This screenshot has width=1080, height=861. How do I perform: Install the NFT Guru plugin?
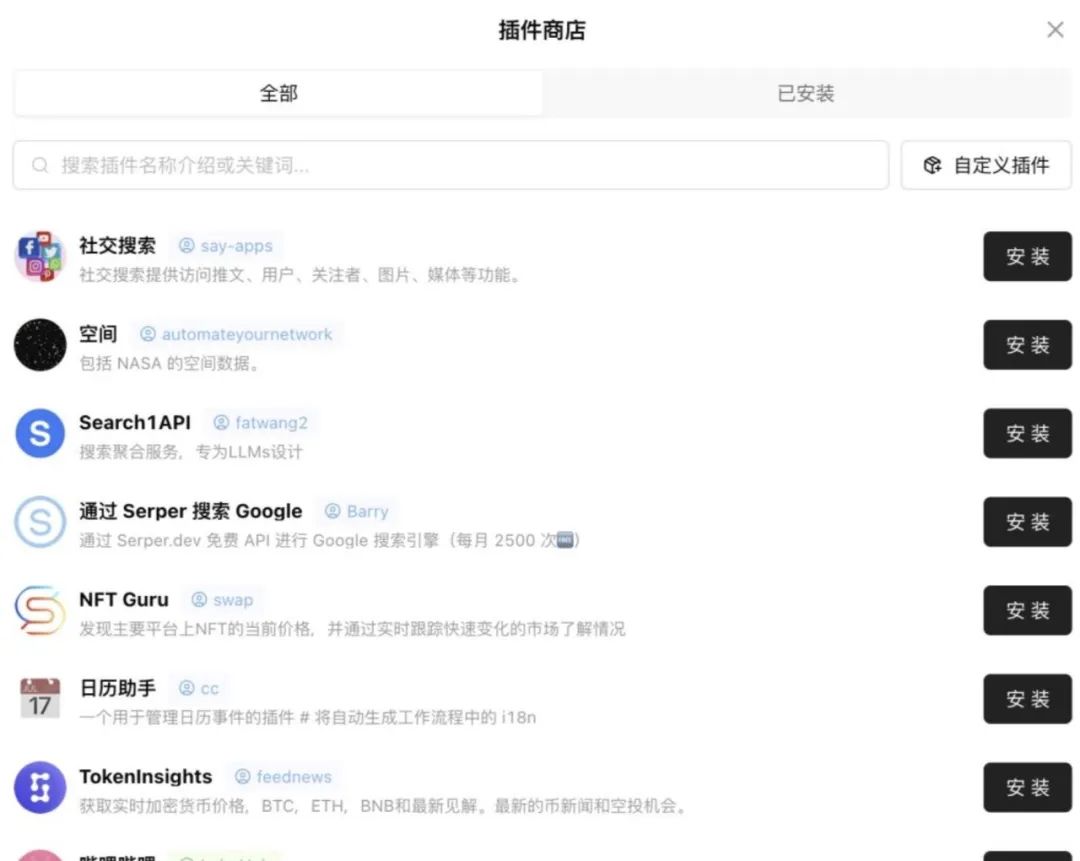1027,610
